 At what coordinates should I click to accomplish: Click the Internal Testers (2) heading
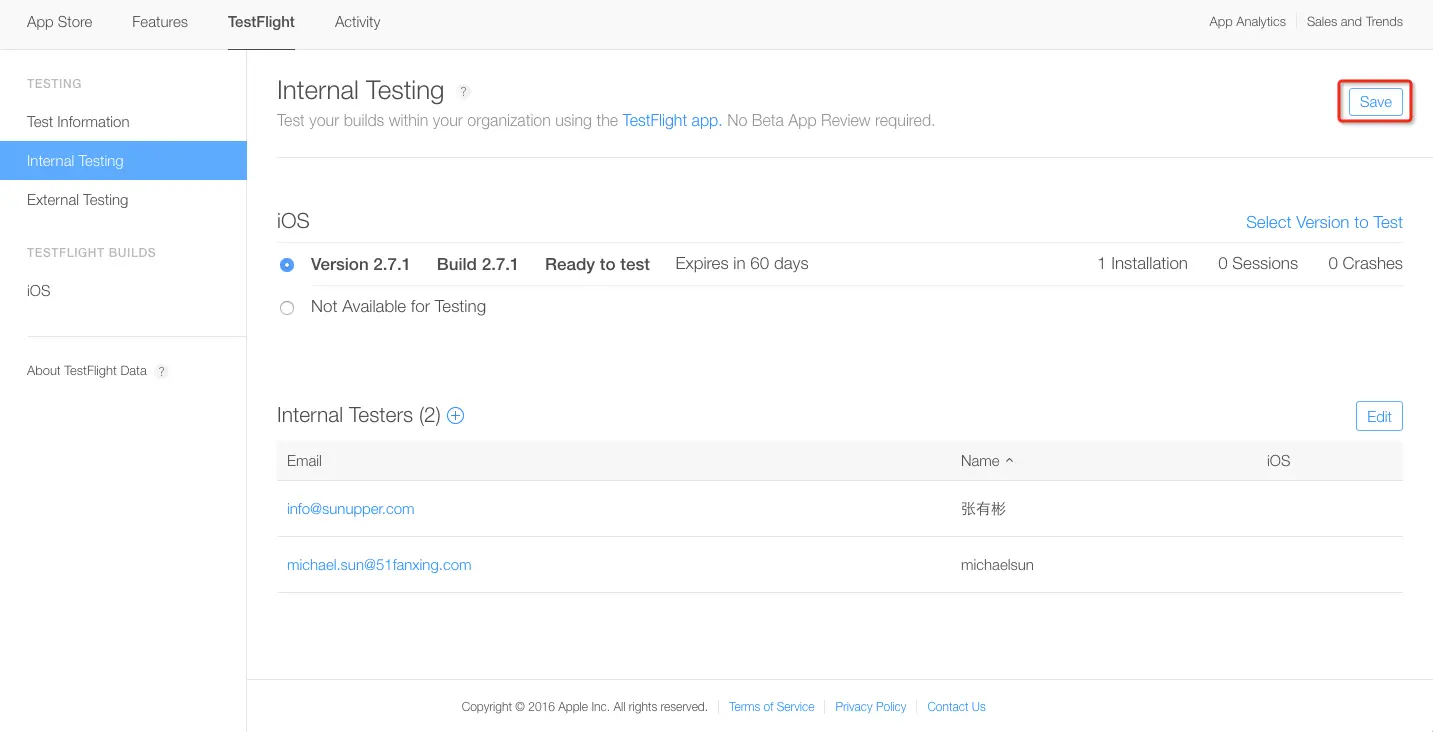point(359,415)
